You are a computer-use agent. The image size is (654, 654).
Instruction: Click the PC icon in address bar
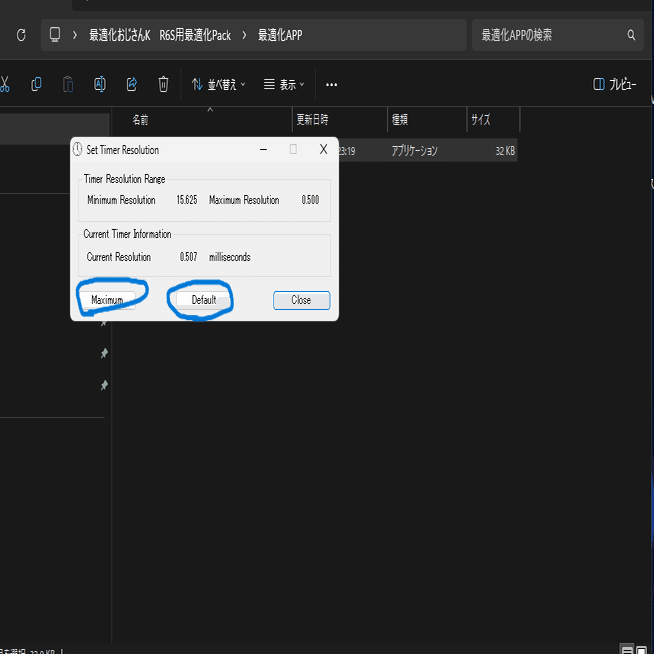55,35
